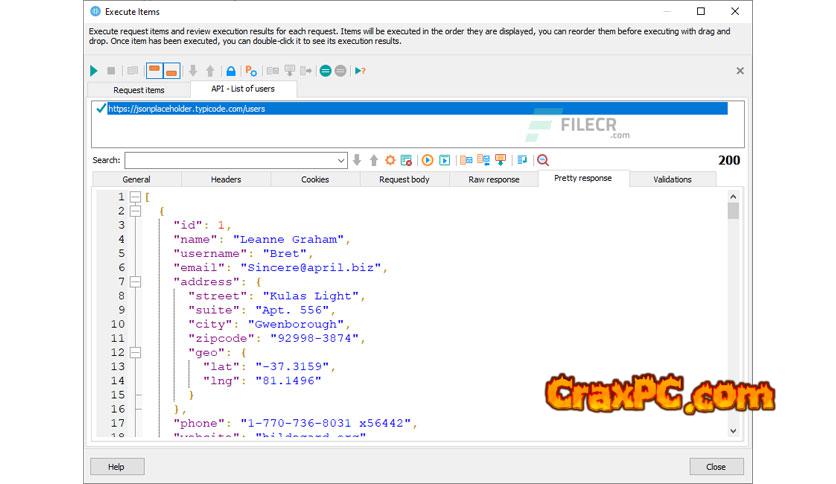Screen dimensions: 836x484
Task: Click the magnifier zoom-out icon
Action: 543,160
